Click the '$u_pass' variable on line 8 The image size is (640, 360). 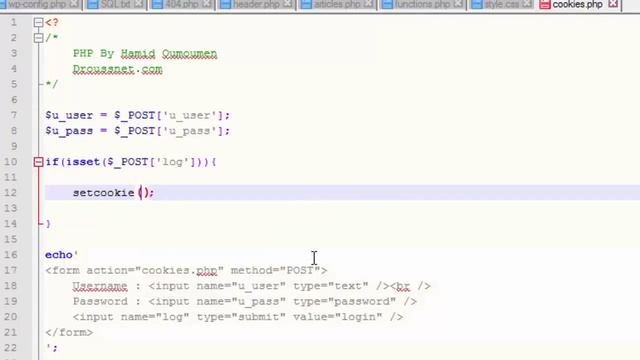(x=69, y=131)
